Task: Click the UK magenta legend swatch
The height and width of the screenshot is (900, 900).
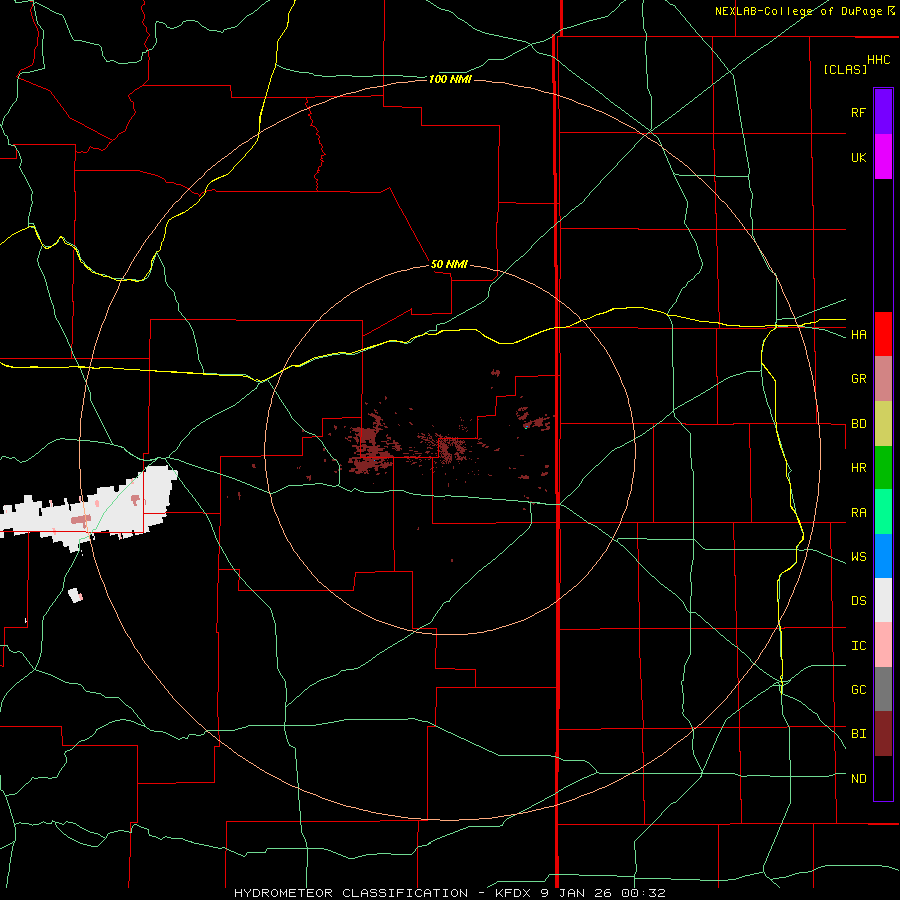Action: pos(883,157)
